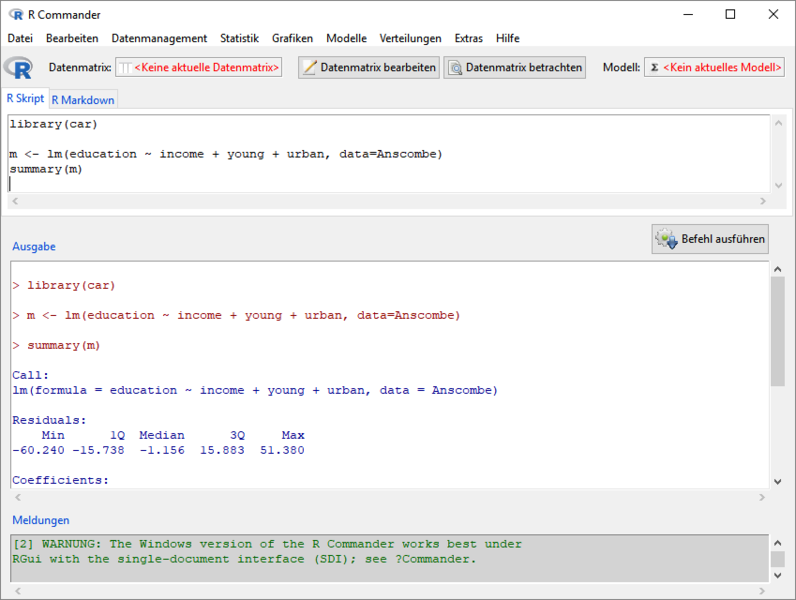
Task: Open the Datenmanagement menu
Action: coord(159,38)
